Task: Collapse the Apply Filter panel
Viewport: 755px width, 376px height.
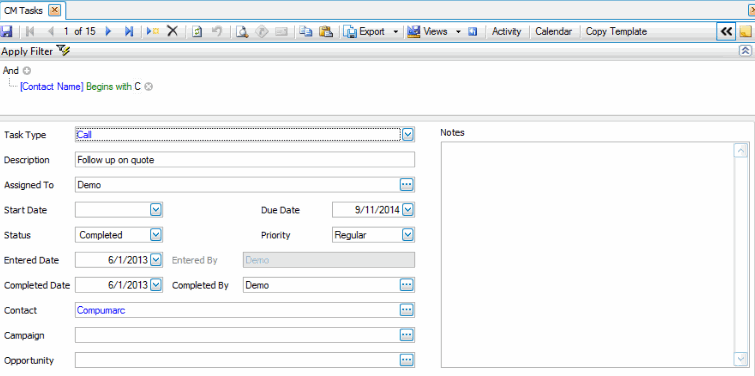Action: 745,51
